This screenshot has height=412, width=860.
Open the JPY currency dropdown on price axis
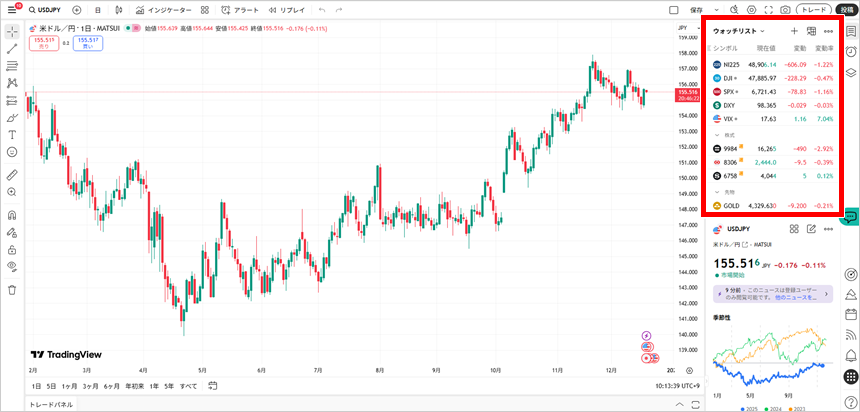(684, 28)
